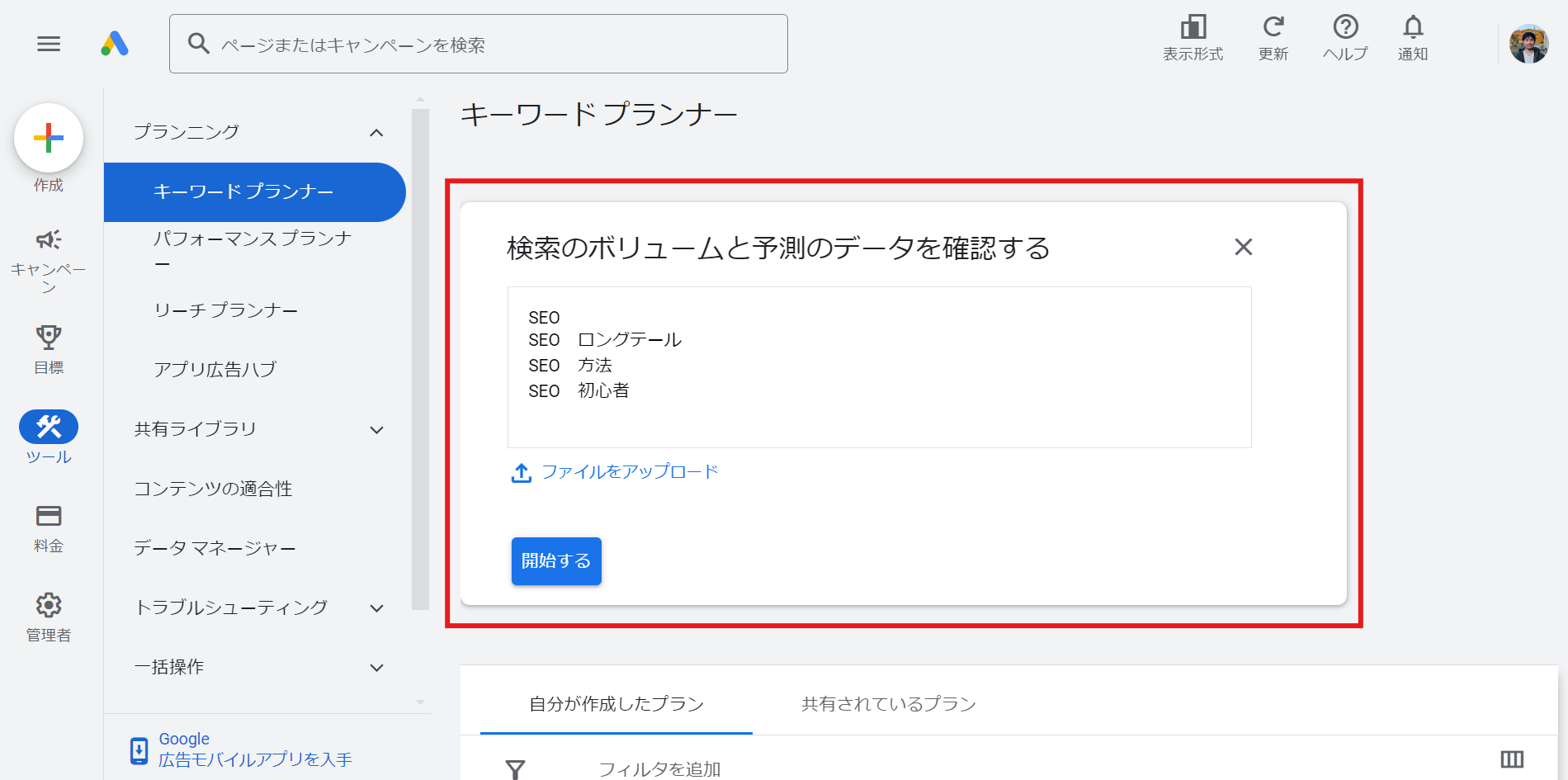Screen dimensions: 1568x780
Task: Select キーワード プランナー menu item
Action: pos(255,191)
